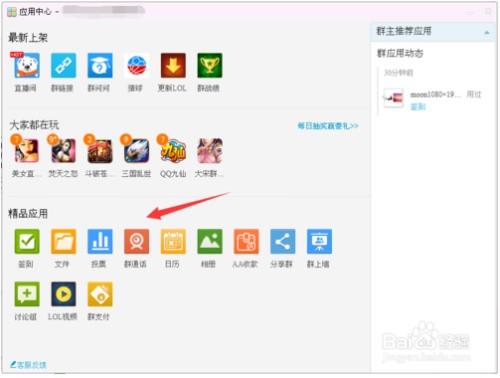
Task: Open the 分享群 share icon
Action: [x=283, y=241]
